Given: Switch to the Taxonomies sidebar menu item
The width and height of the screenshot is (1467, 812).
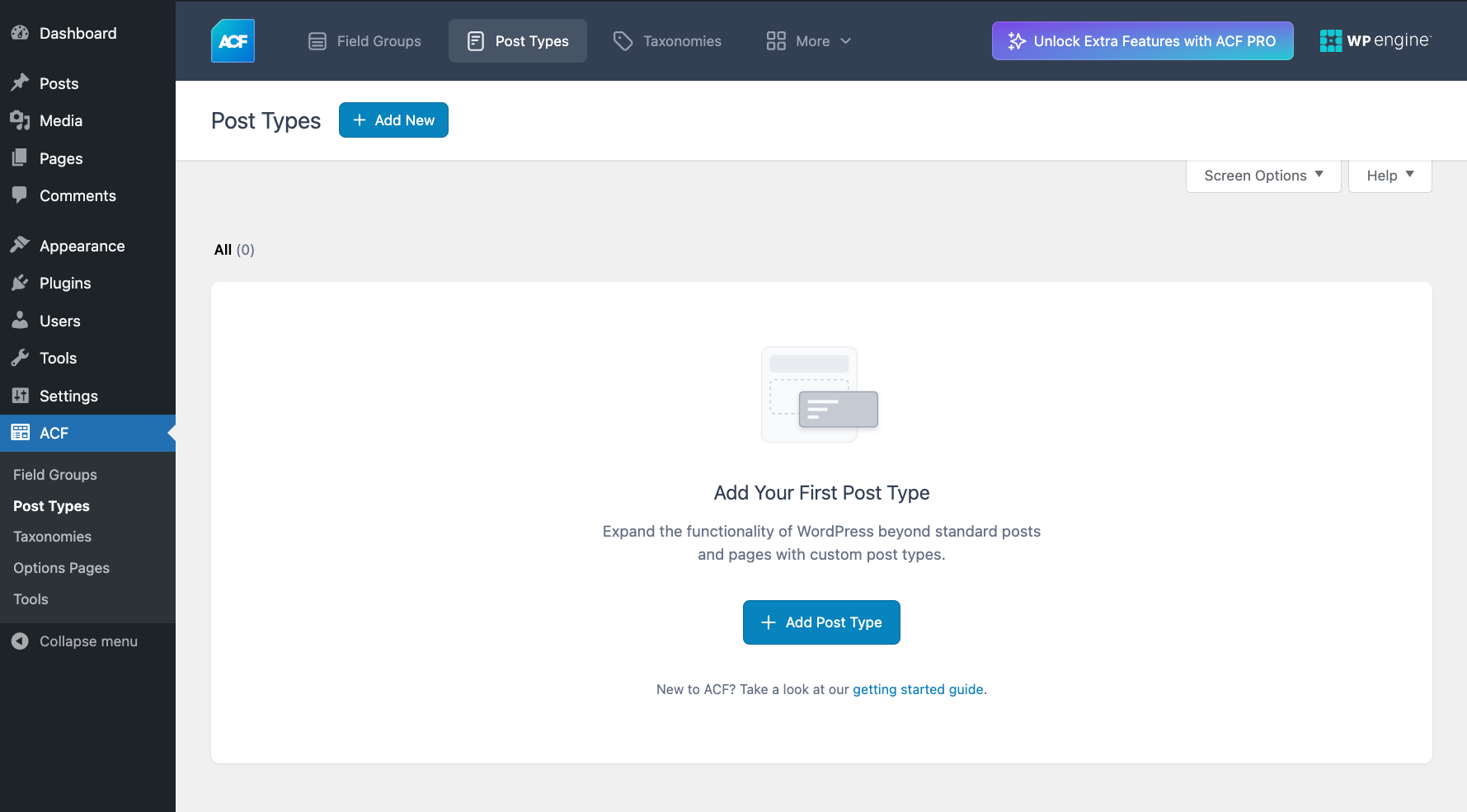Looking at the screenshot, I should (51, 536).
